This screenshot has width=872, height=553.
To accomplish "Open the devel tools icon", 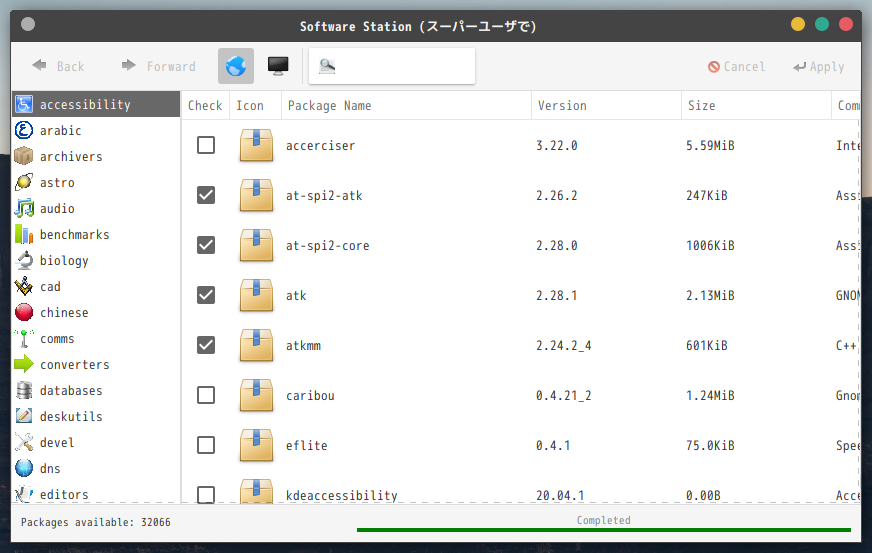I will click(24, 442).
